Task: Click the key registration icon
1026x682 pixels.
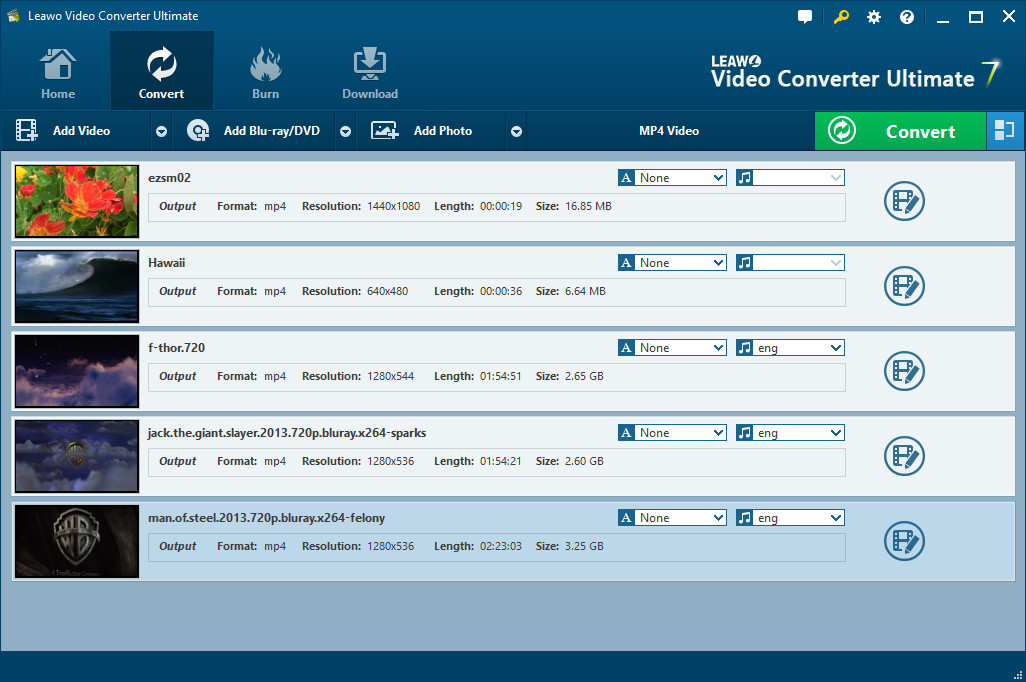Action: pyautogui.click(x=841, y=17)
